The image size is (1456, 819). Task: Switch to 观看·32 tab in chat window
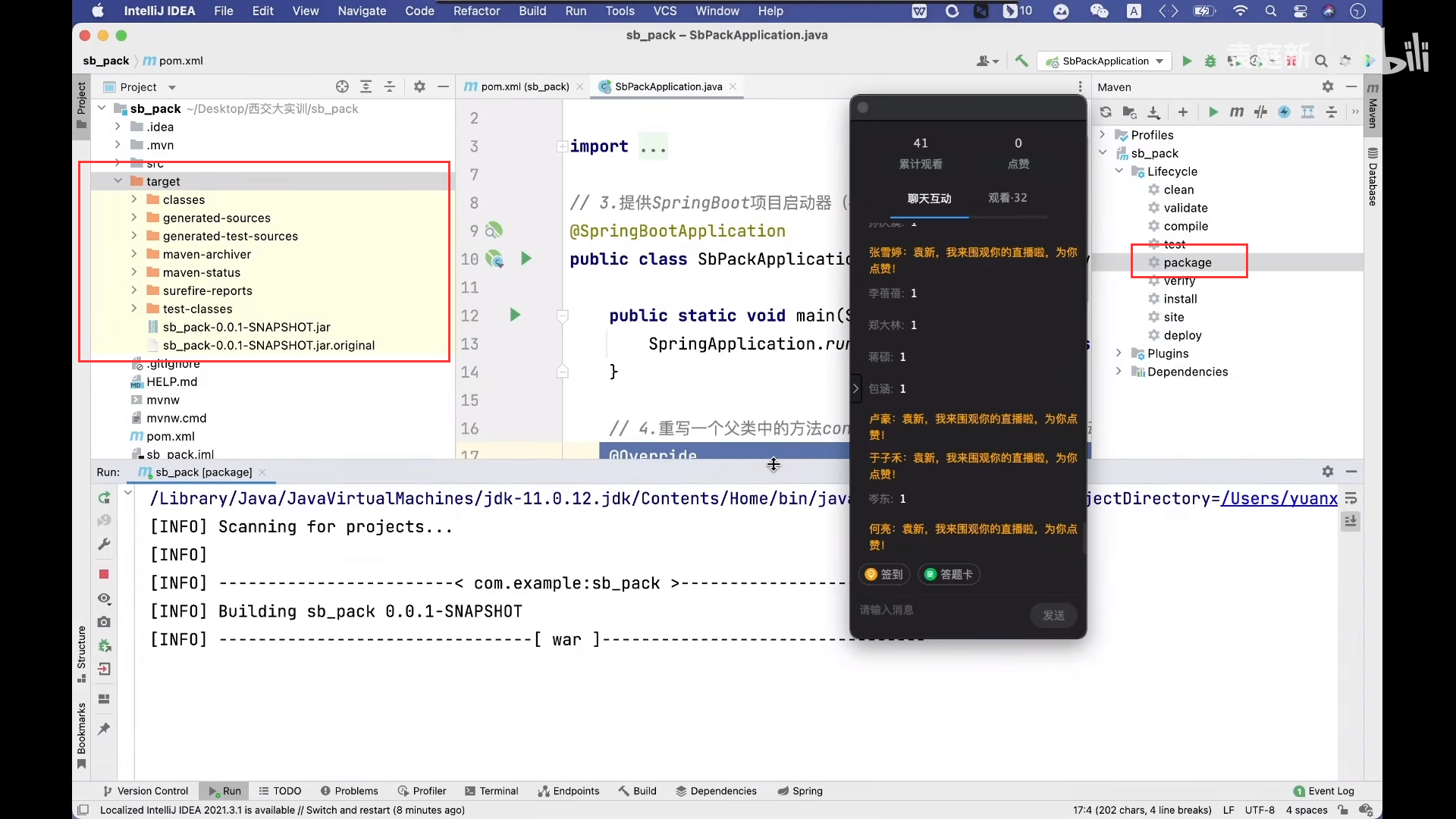[1007, 198]
